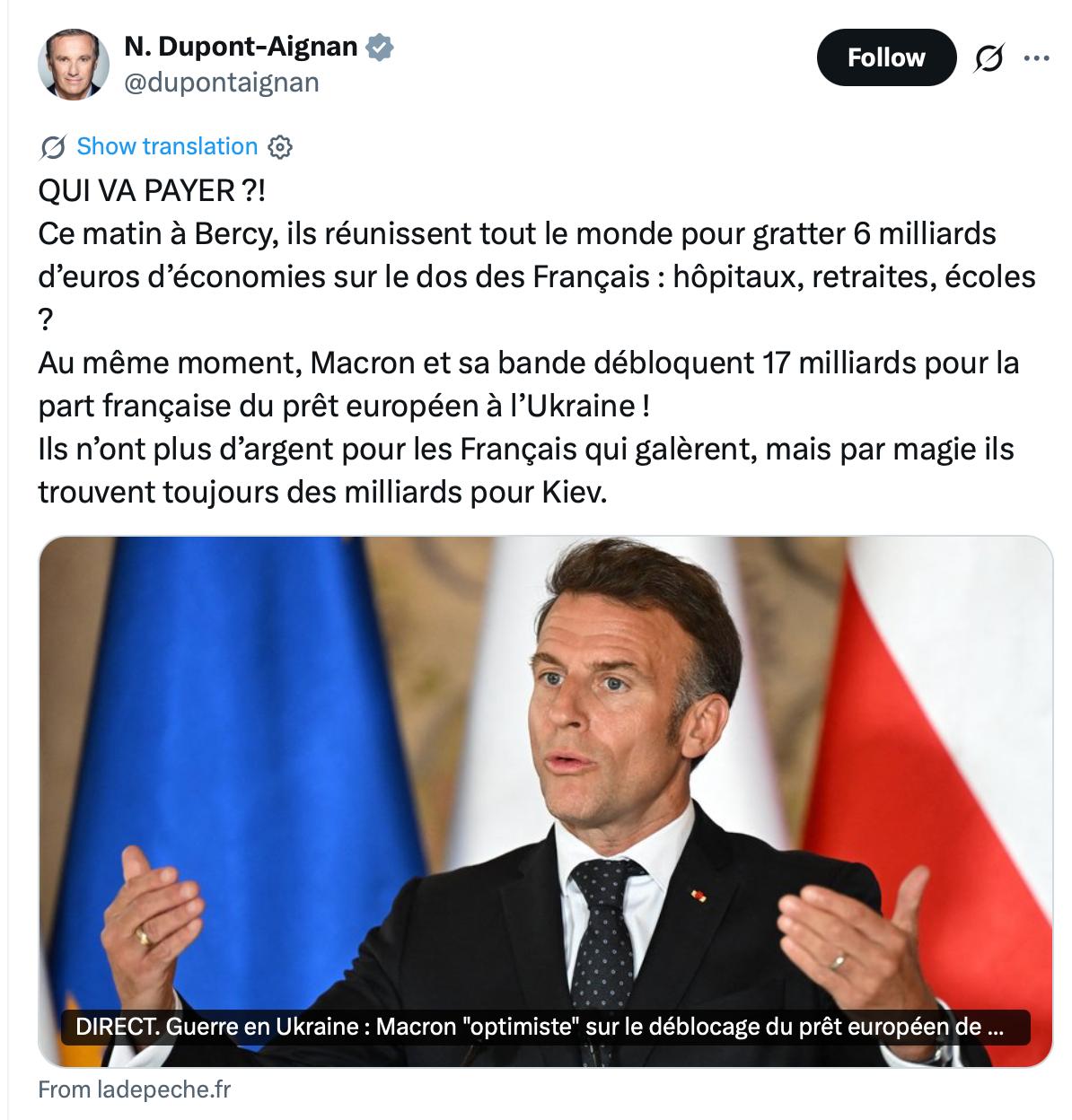Click the N. Dupont-Aignan display name
This screenshot has width=1072, height=1120.
241,46
